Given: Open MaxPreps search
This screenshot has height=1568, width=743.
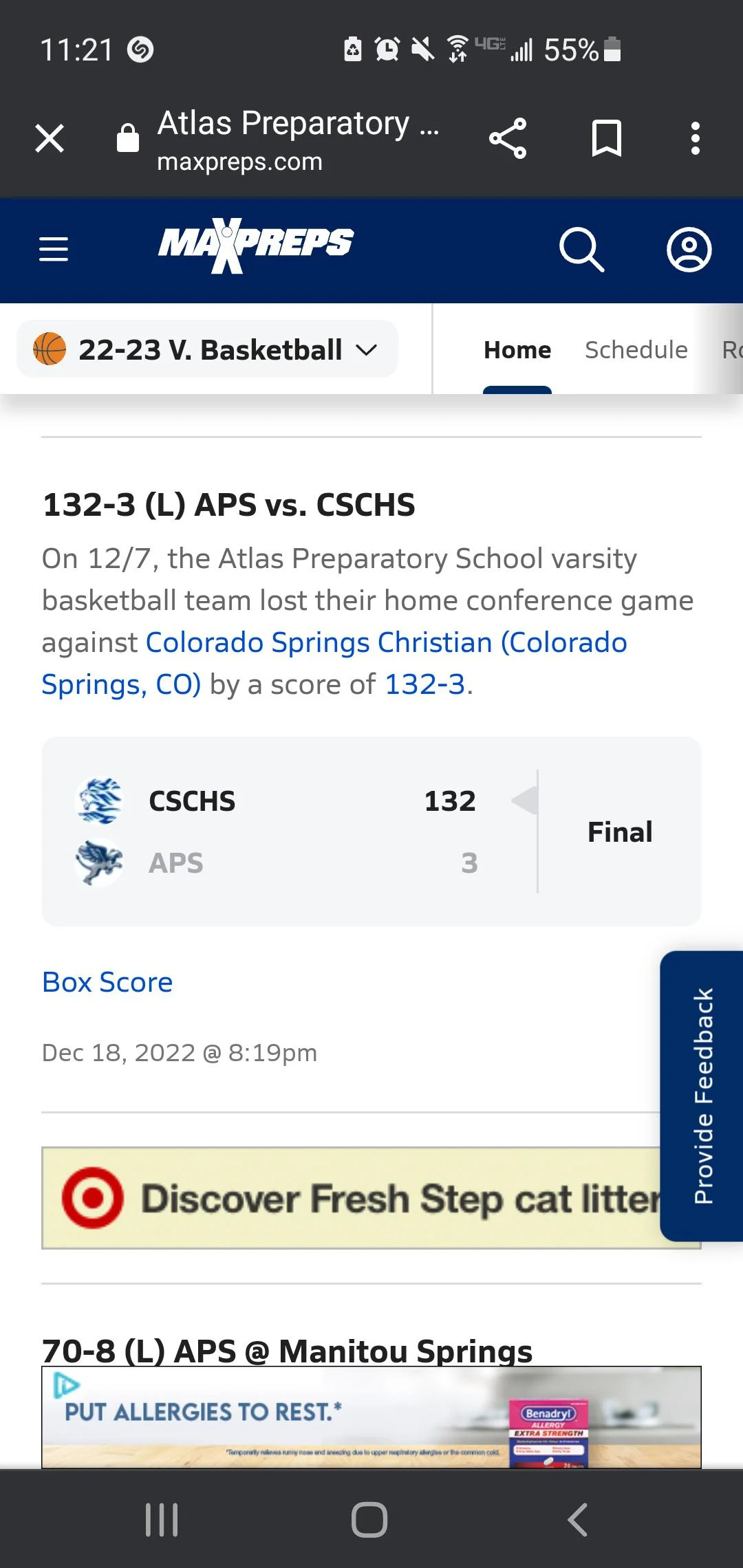Looking at the screenshot, I should click(x=581, y=250).
